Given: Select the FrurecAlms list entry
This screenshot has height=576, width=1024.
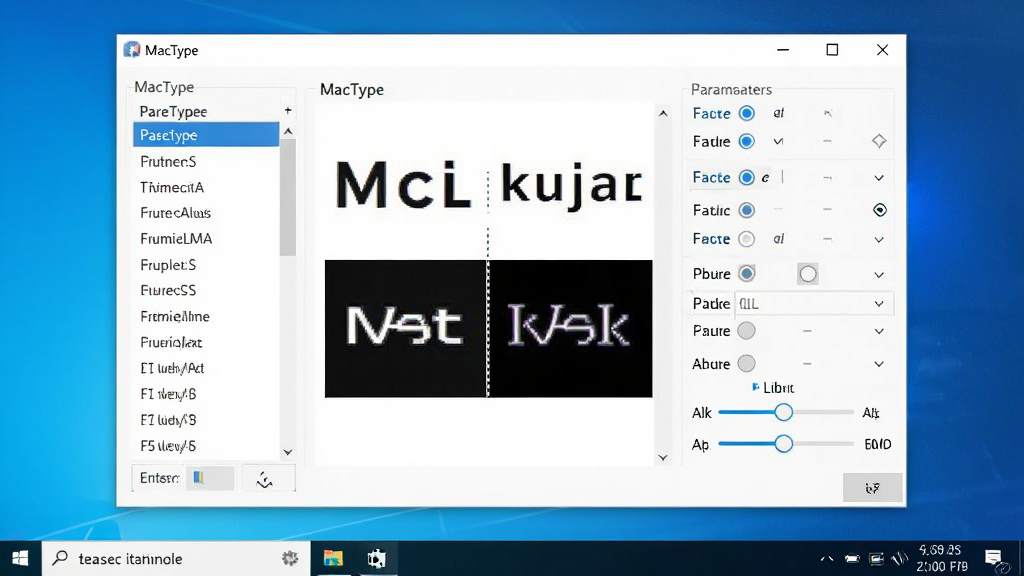Looking at the screenshot, I should click(206, 213).
